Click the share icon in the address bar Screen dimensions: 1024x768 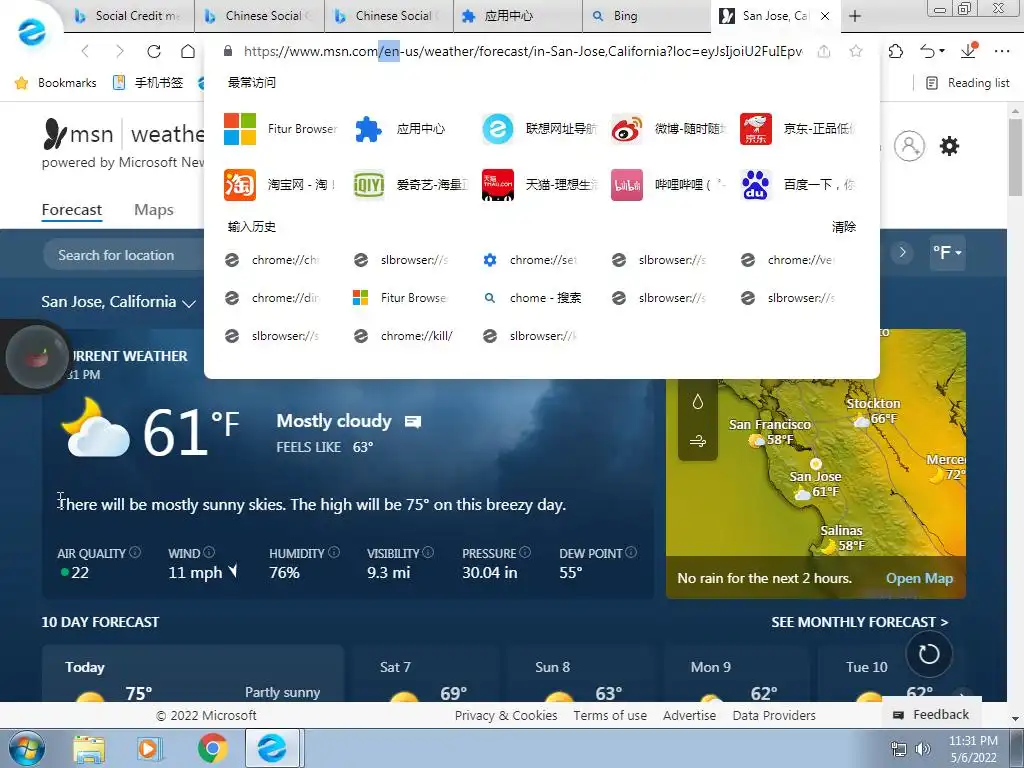[x=824, y=51]
